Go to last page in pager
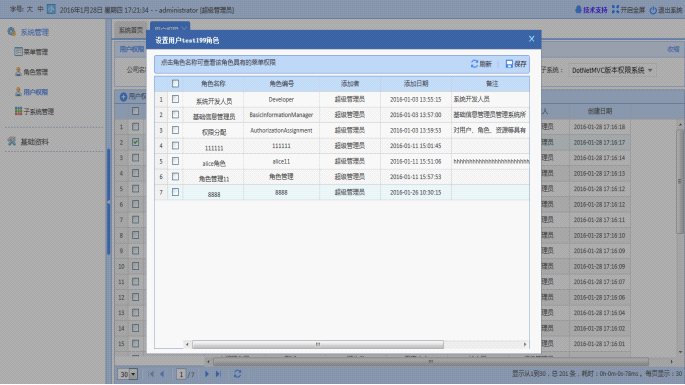The image size is (685, 385). pyautogui.click(x=218, y=374)
